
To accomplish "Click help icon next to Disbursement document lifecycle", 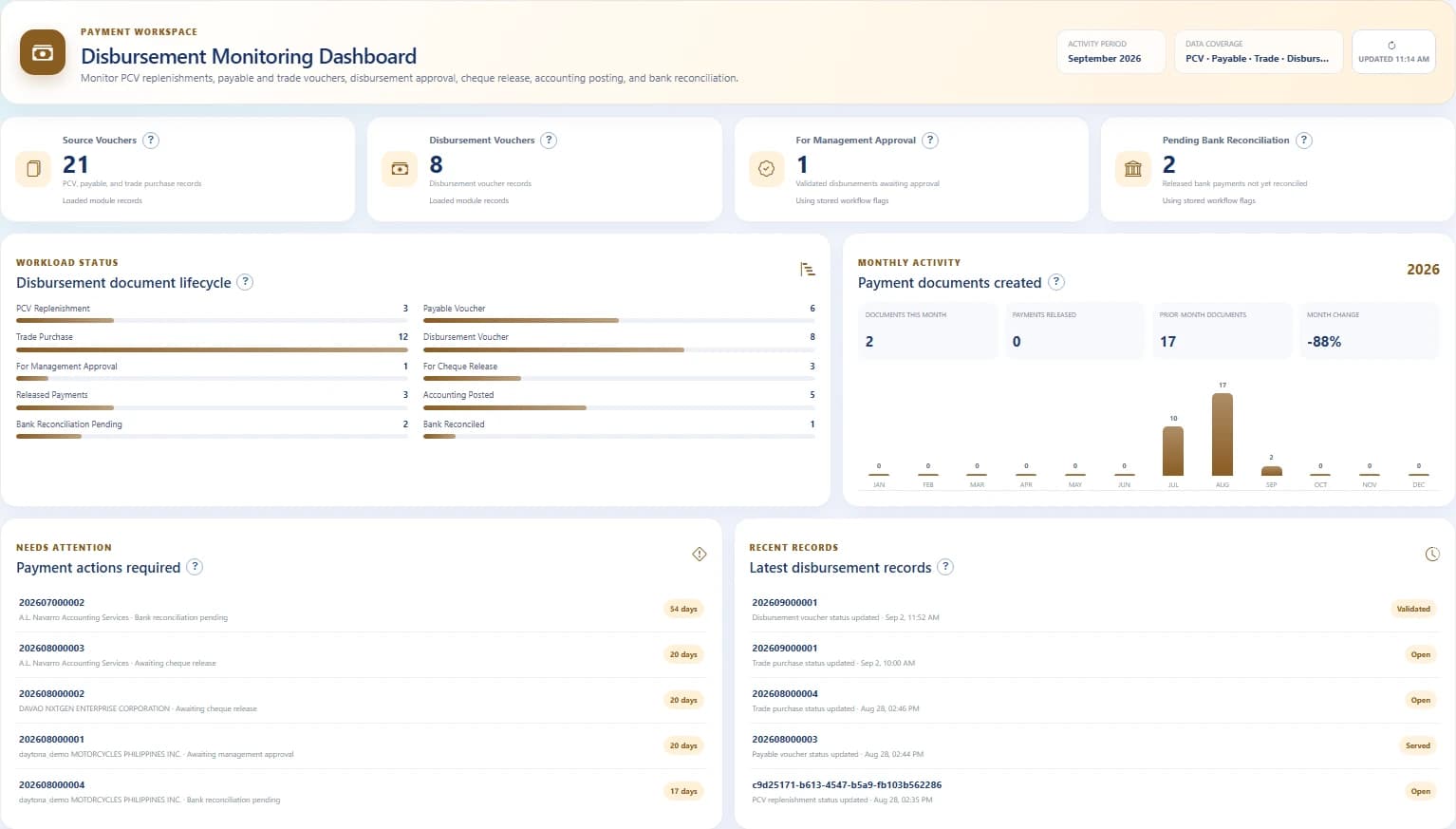I will (245, 282).
